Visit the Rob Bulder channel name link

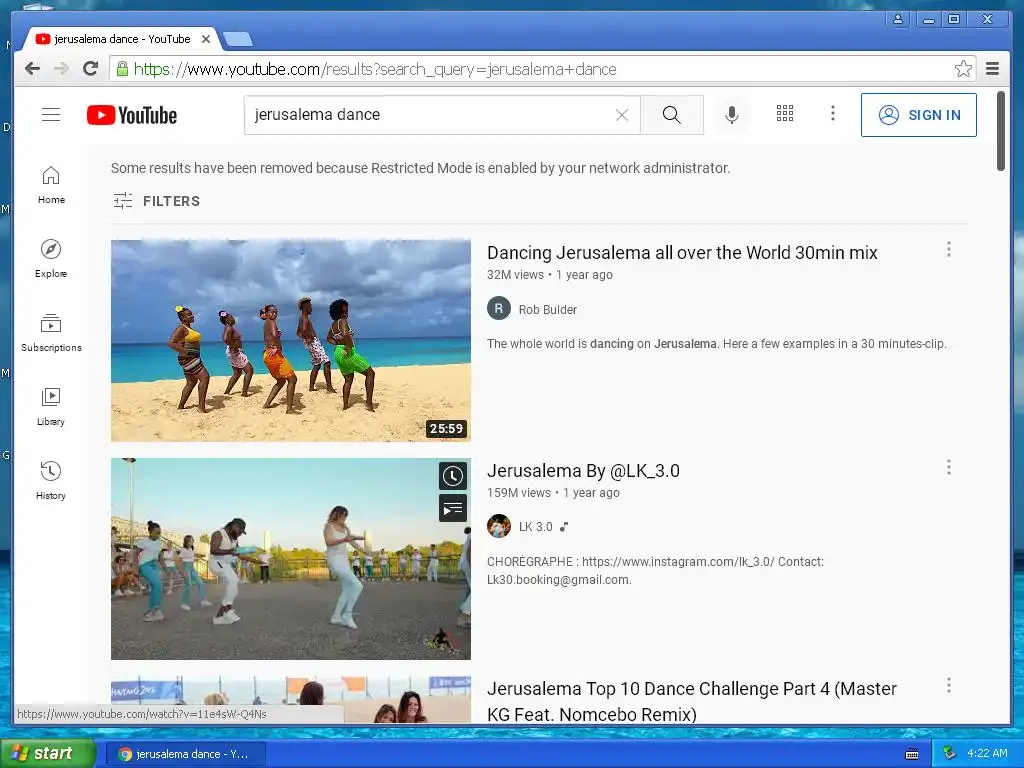tap(548, 310)
